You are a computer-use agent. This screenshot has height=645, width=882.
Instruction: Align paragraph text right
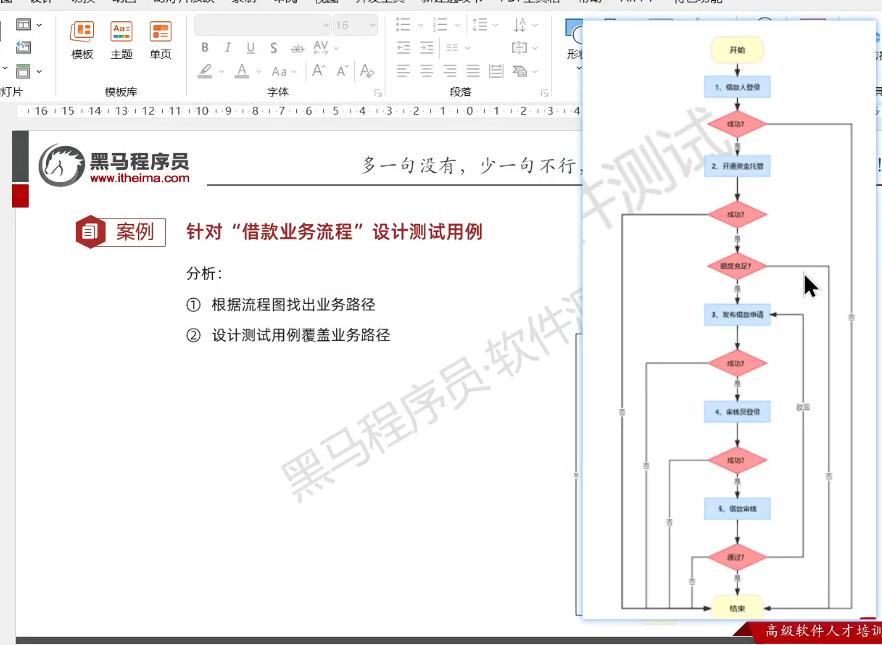[x=449, y=71]
